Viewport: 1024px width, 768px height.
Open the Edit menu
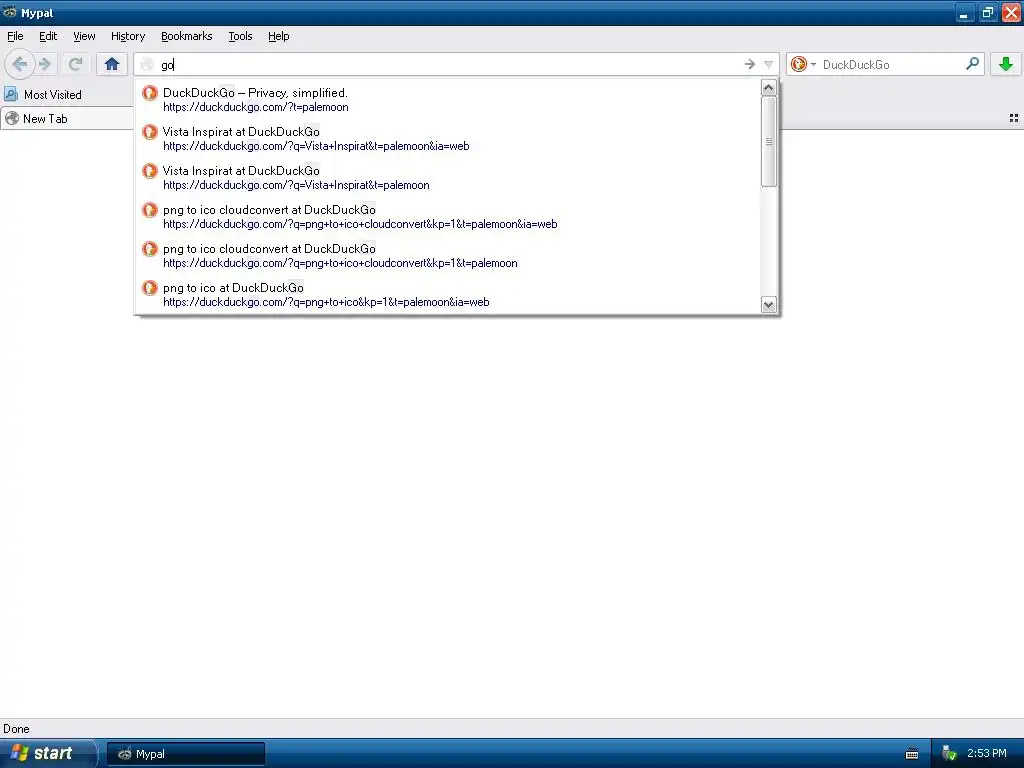(x=48, y=36)
